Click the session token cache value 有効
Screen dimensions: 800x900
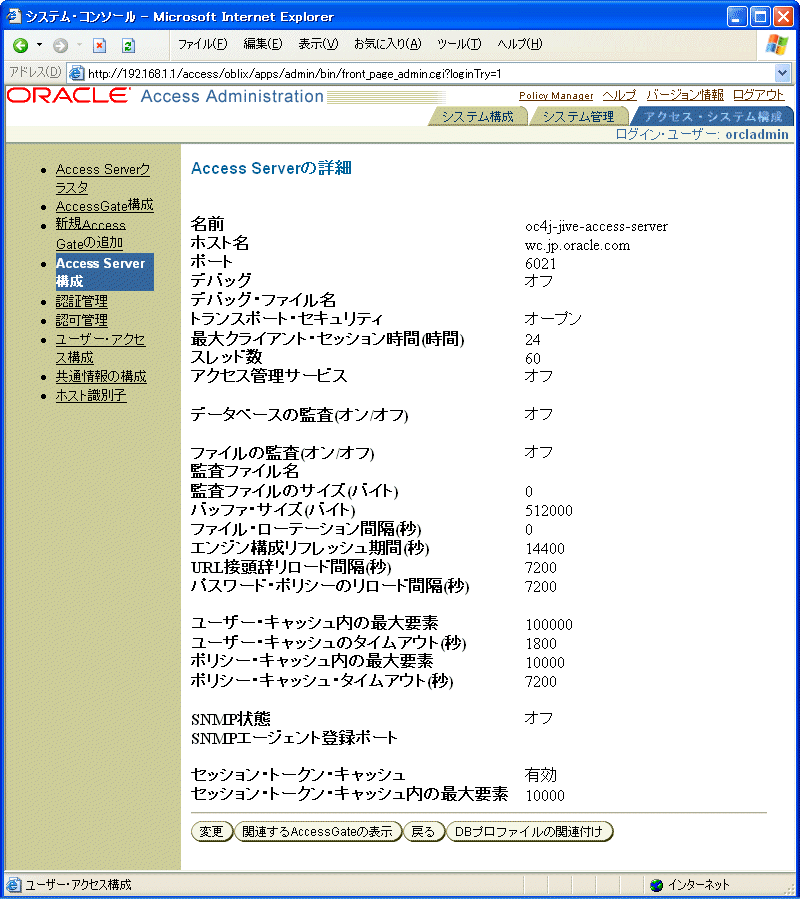541,775
